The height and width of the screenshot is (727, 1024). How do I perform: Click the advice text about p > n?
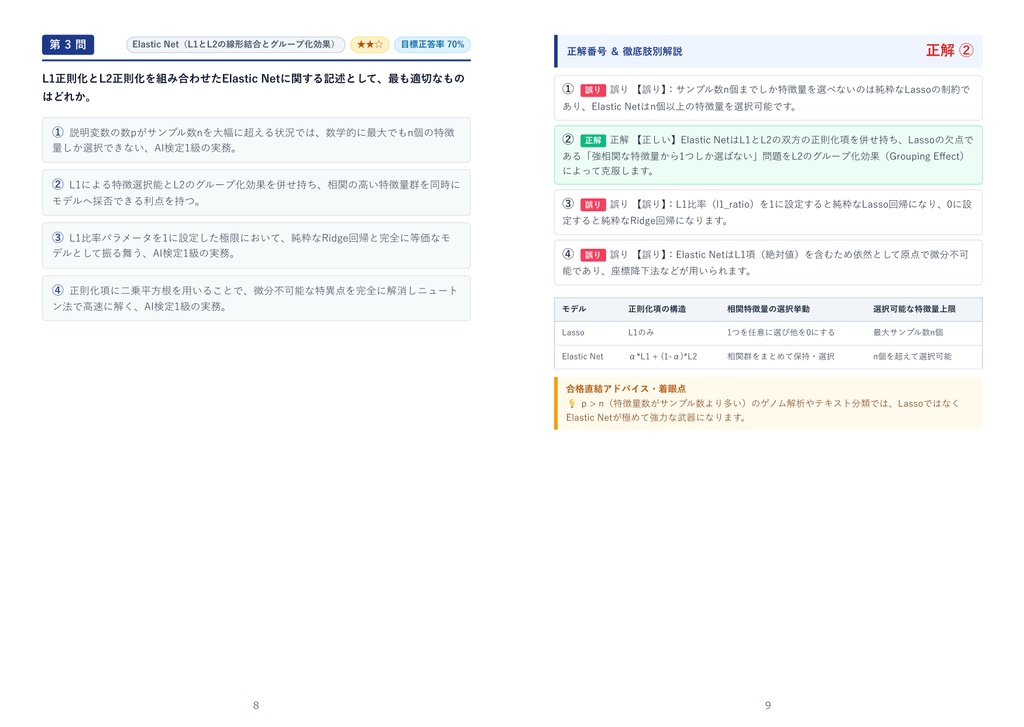click(763, 411)
